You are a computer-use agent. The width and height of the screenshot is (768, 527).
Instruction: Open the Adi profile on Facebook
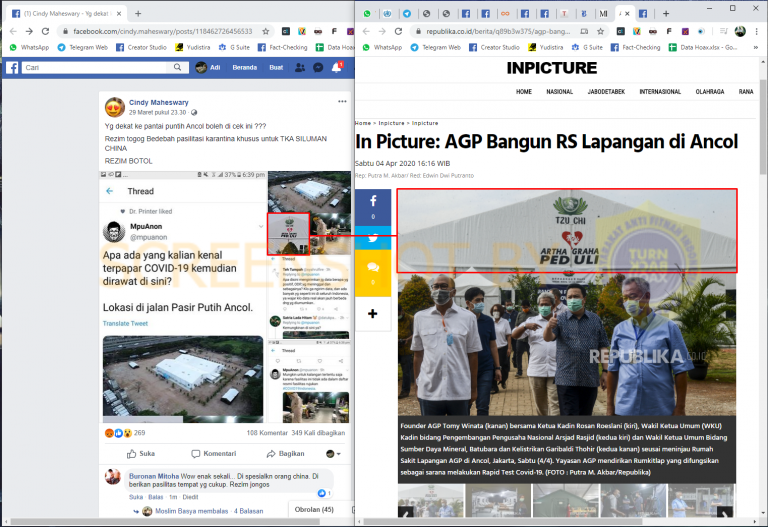(208, 68)
